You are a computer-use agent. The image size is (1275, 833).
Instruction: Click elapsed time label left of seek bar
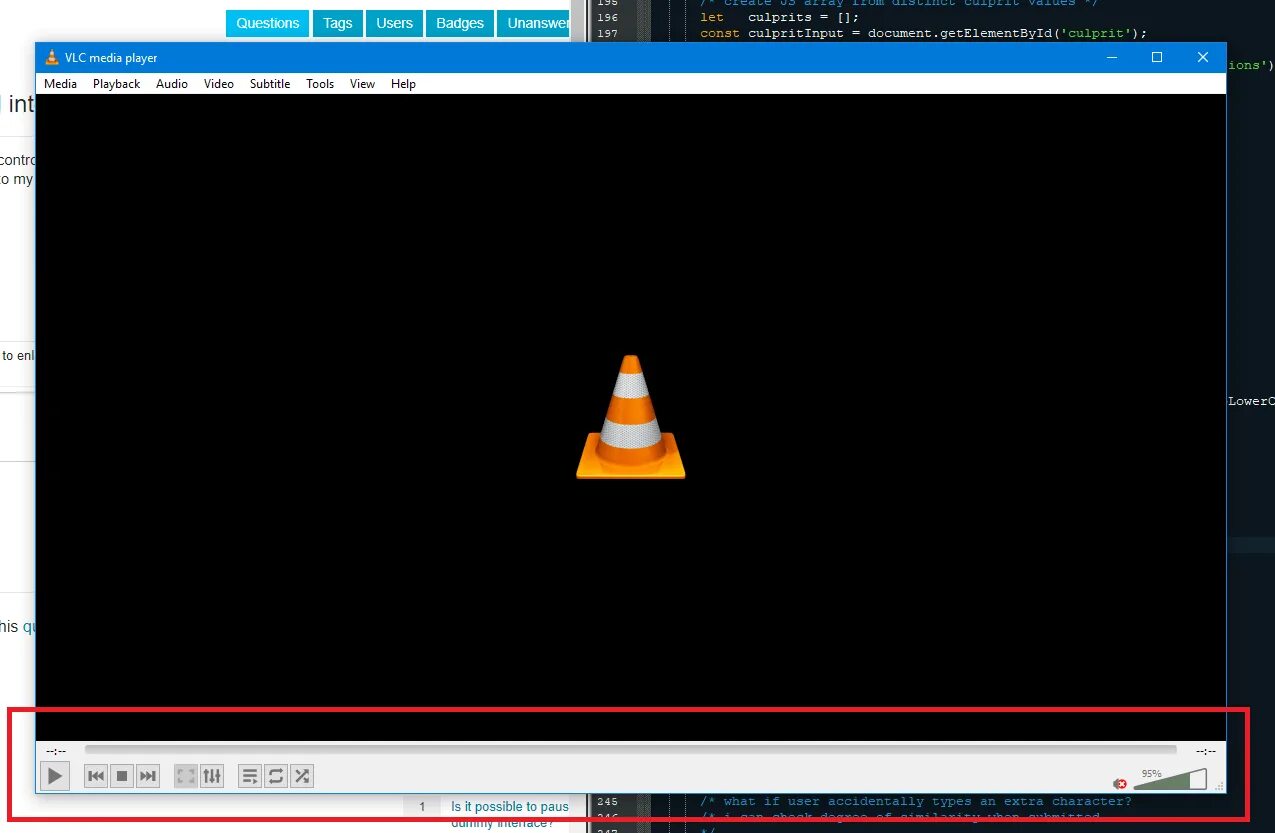click(x=56, y=751)
